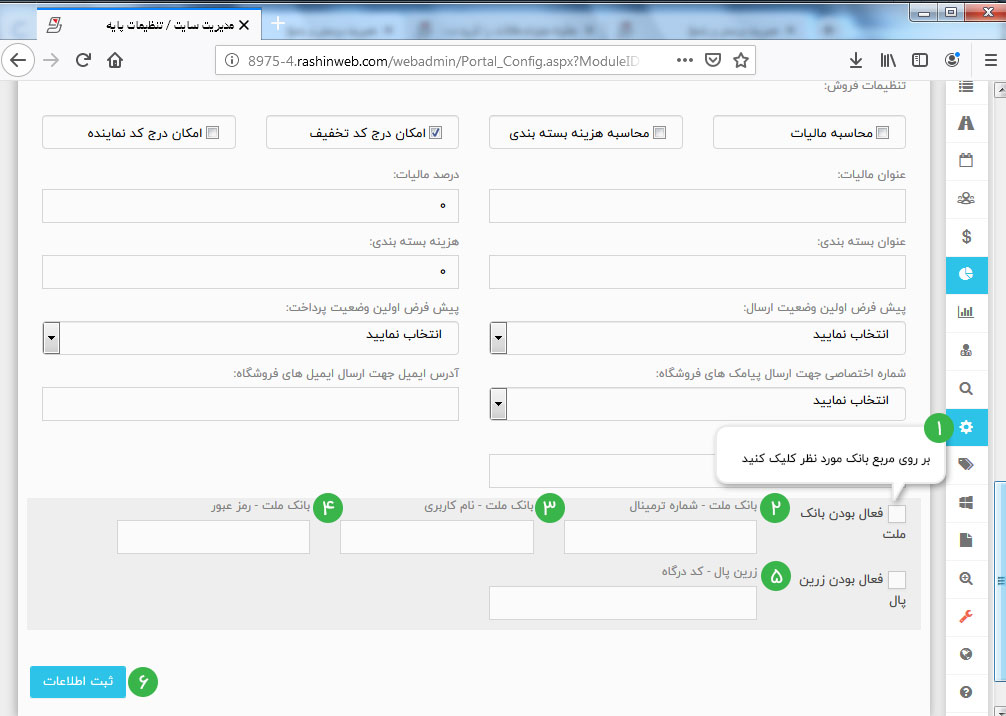Screen dimensions: 1006x716
Task: Tick the فعال بودن زرین پال box
Action: (897, 579)
